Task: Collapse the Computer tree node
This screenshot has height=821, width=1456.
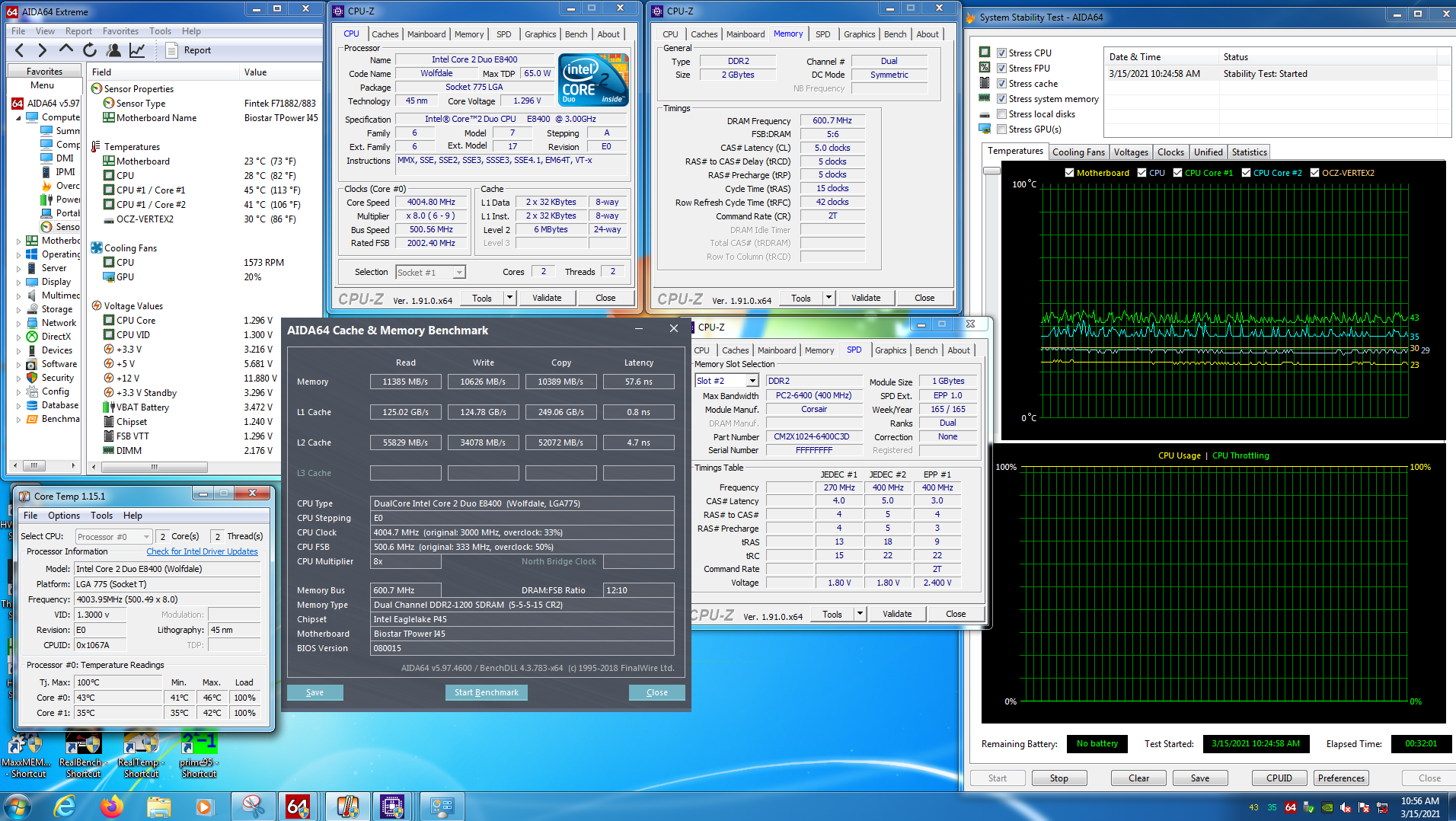Action: [19, 118]
